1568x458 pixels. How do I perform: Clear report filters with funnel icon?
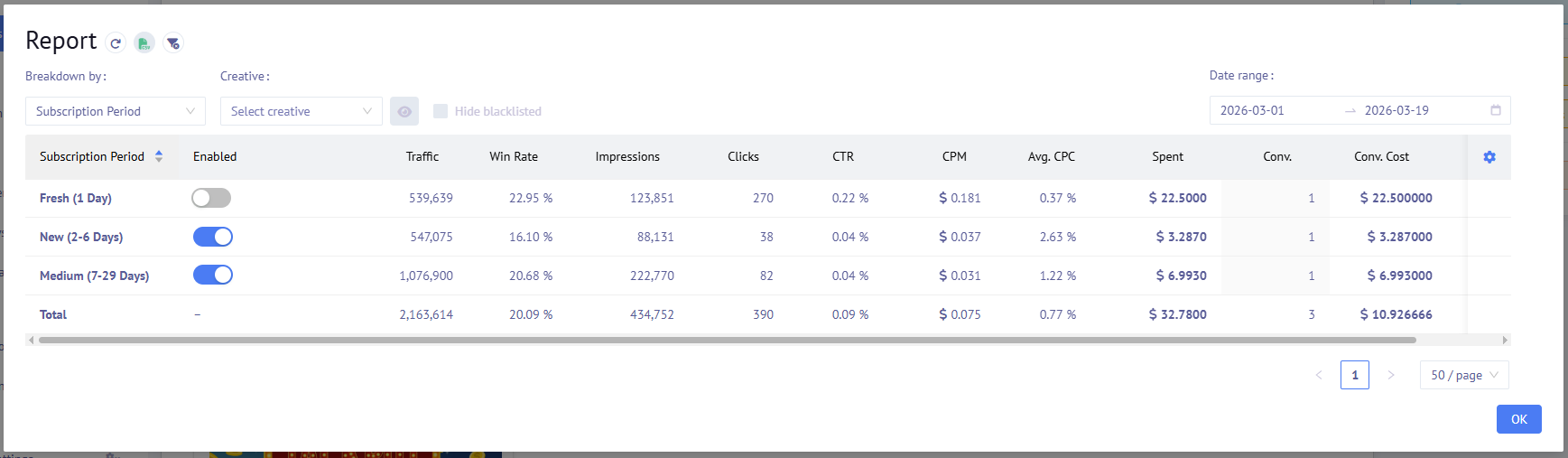[x=173, y=42]
